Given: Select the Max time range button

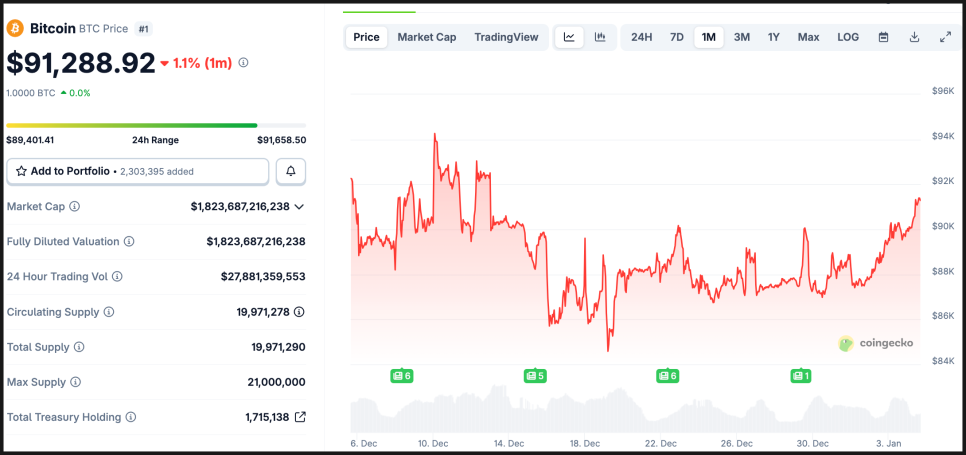Looking at the screenshot, I should [x=808, y=37].
